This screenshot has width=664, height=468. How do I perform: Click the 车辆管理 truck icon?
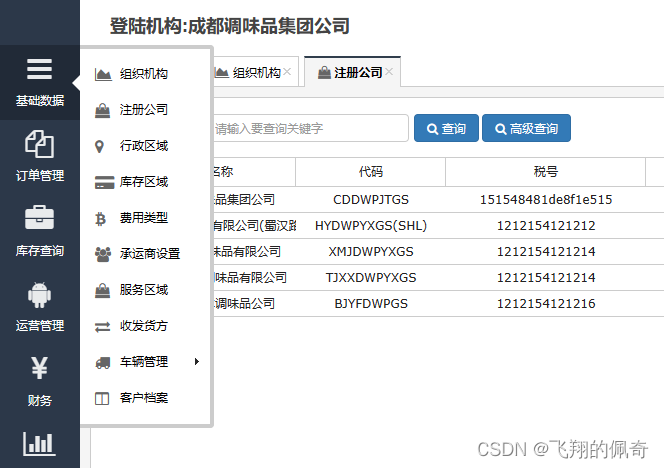click(x=103, y=362)
